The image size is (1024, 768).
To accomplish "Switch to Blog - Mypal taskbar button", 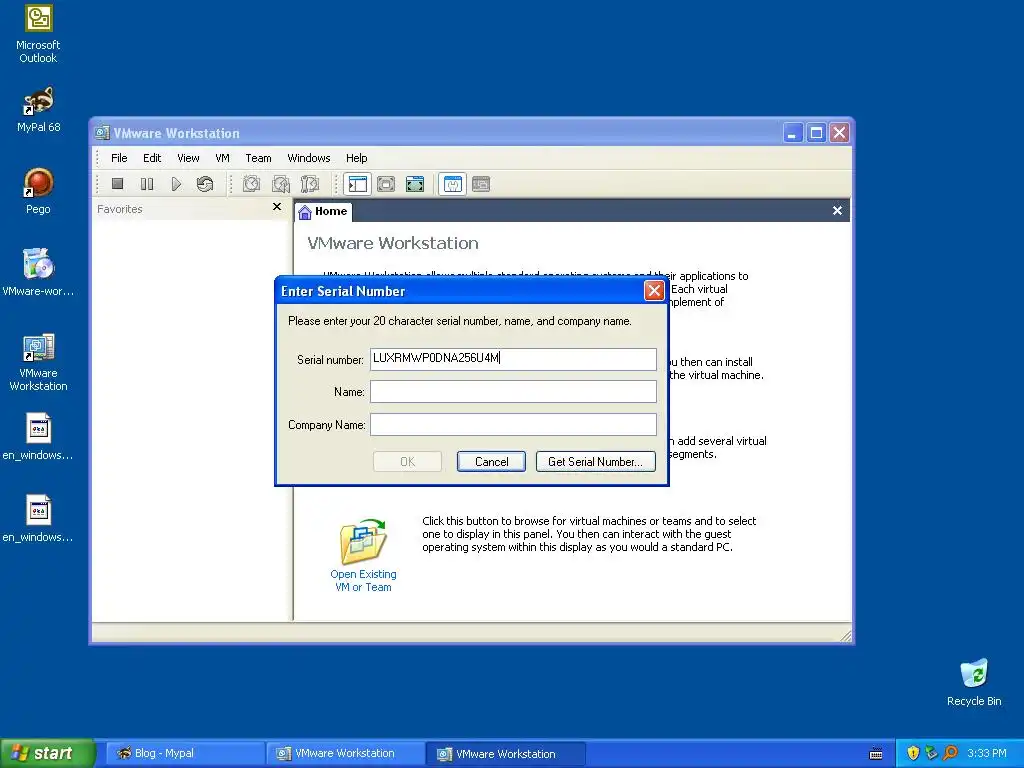I will (x=184, y=753).
